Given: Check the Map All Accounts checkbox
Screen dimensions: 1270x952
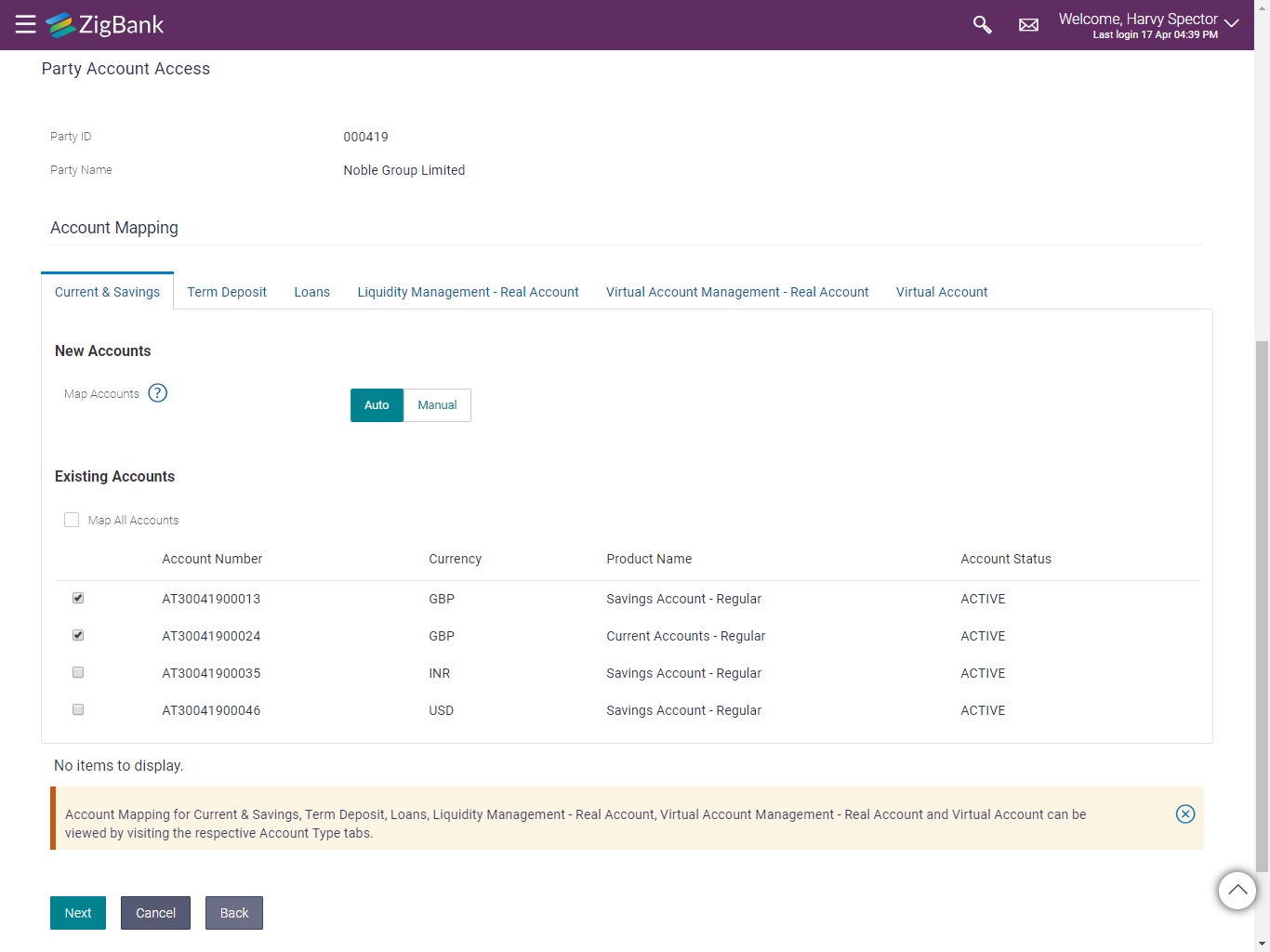Looking at the screenshot, I should pos(72,520).
